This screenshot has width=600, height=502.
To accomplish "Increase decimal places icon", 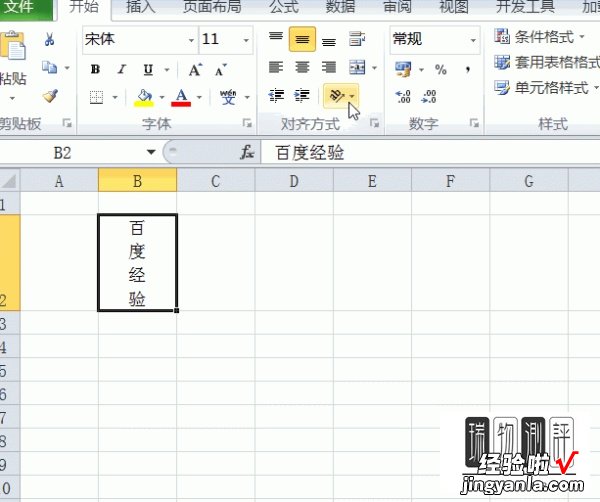I will point(403,96).
